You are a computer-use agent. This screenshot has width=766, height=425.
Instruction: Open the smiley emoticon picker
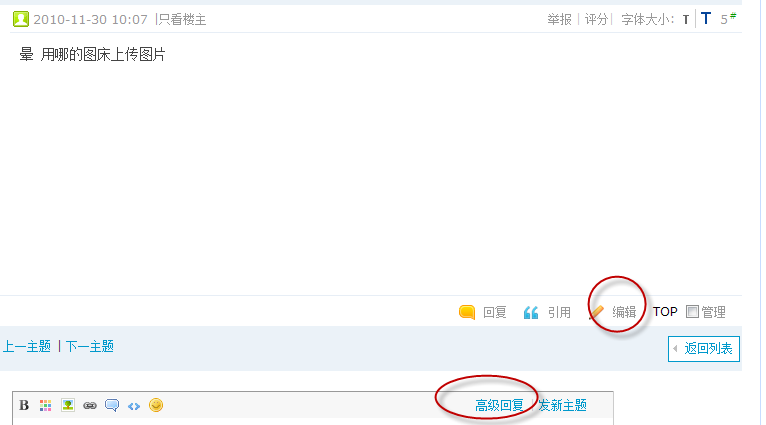156,405
